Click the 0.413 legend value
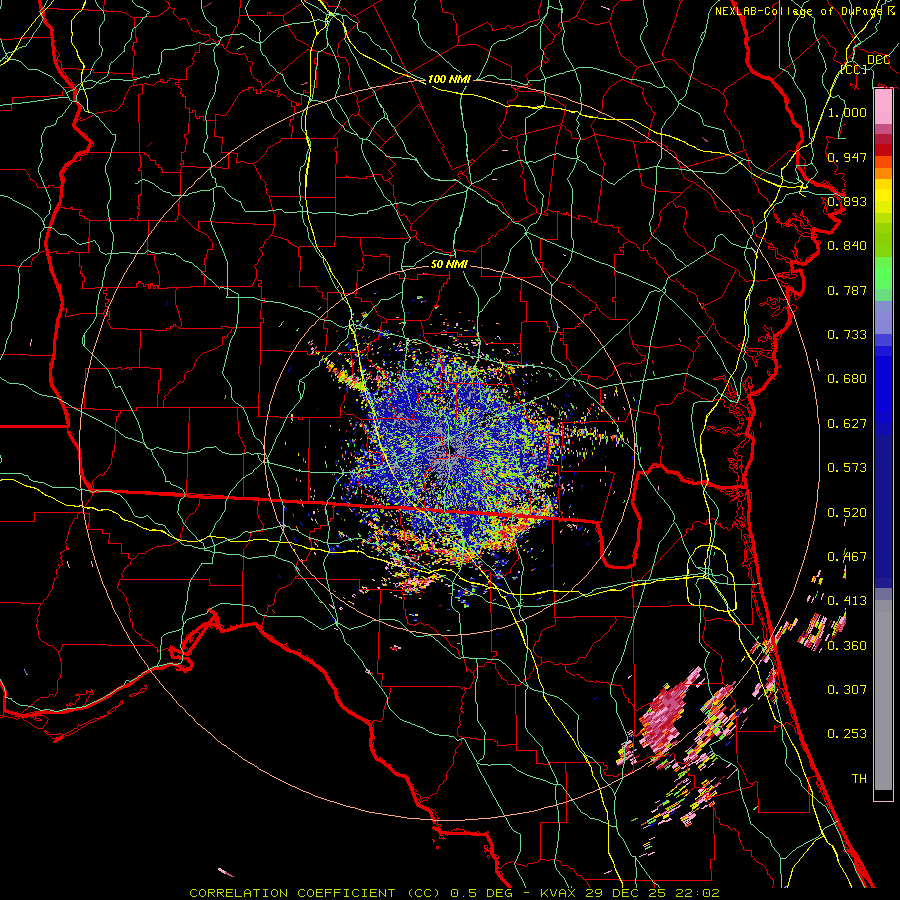 pyautogui.click(x=847, y=601)
